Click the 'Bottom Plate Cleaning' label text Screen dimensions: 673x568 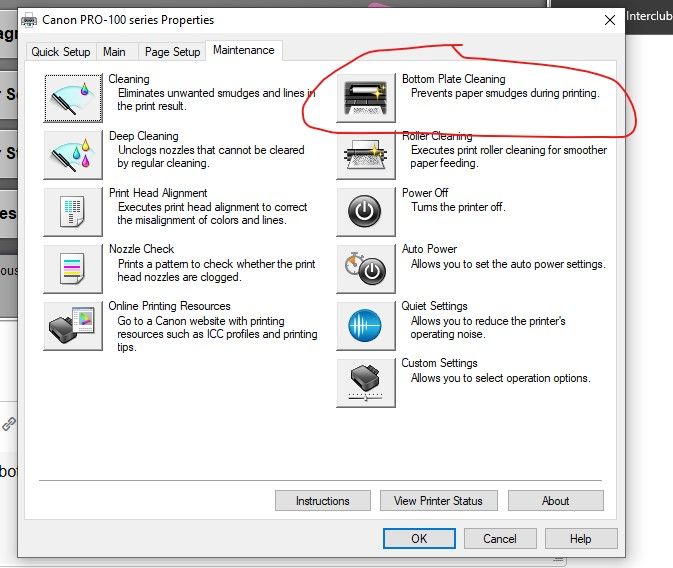click(454, 79)
